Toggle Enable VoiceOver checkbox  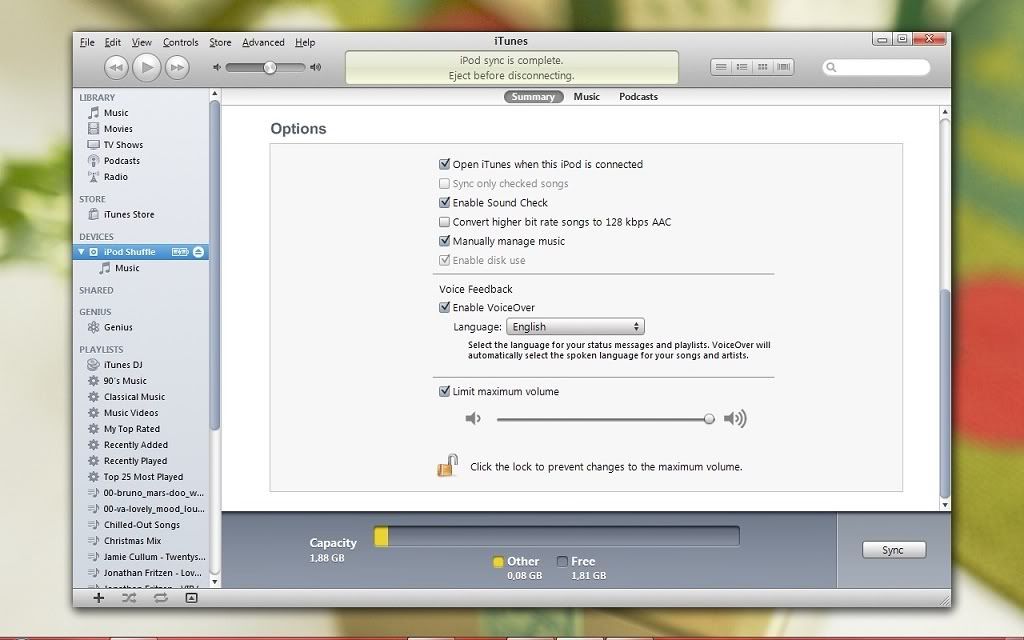click(445, 307)
